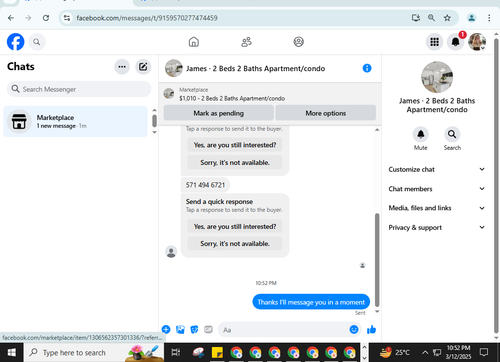
Task: Open Chrome three-dot menu
Action: tap(489, 18)
